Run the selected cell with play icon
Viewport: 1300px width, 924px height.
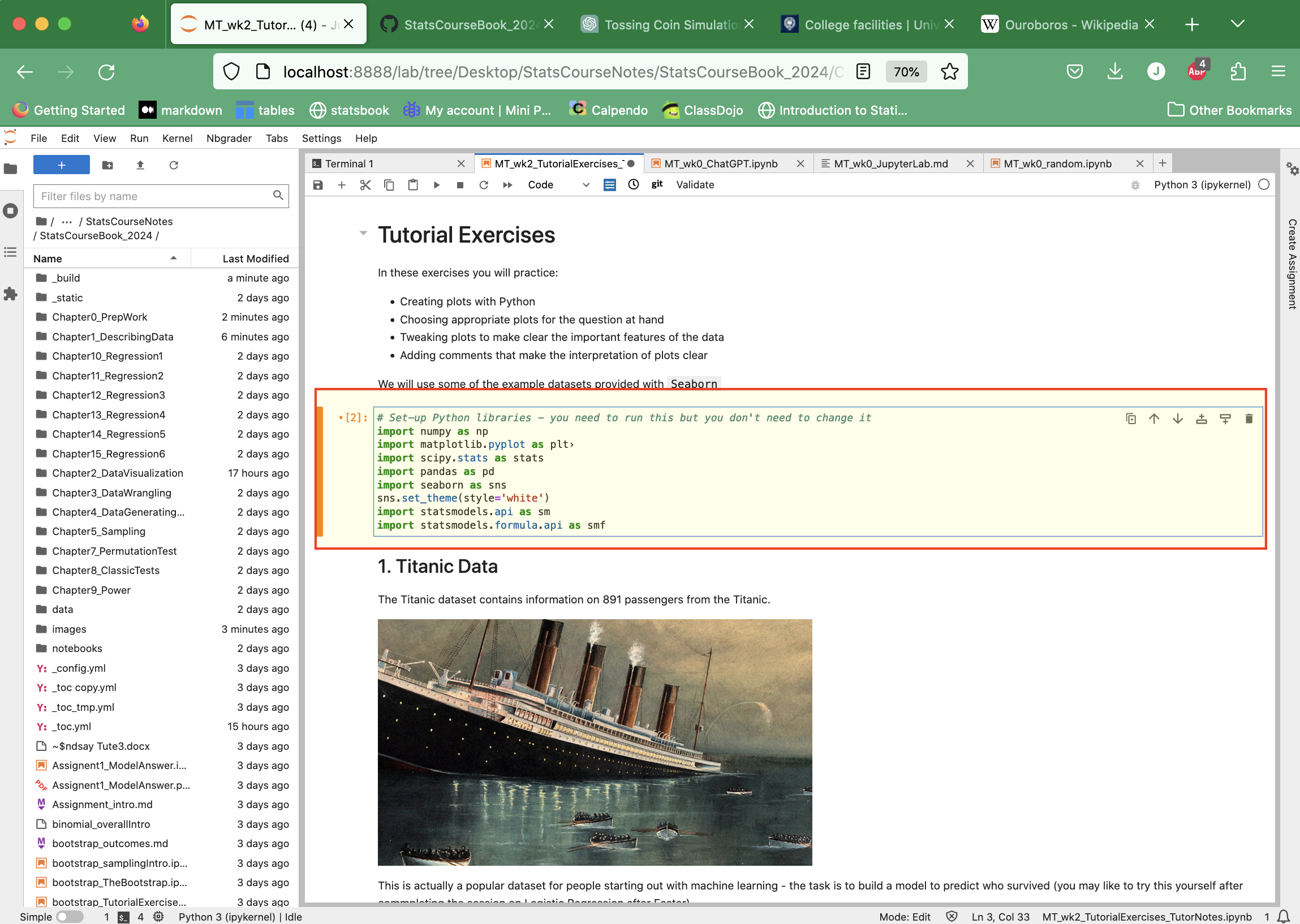(437, 185)
